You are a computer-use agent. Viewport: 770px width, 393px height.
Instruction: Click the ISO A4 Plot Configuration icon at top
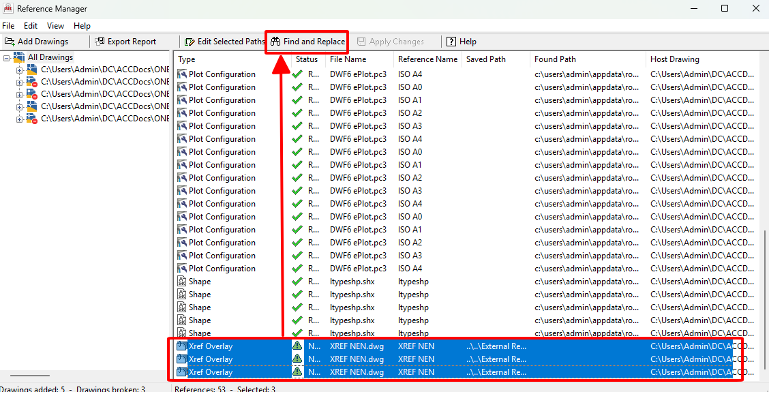(182, 74)
